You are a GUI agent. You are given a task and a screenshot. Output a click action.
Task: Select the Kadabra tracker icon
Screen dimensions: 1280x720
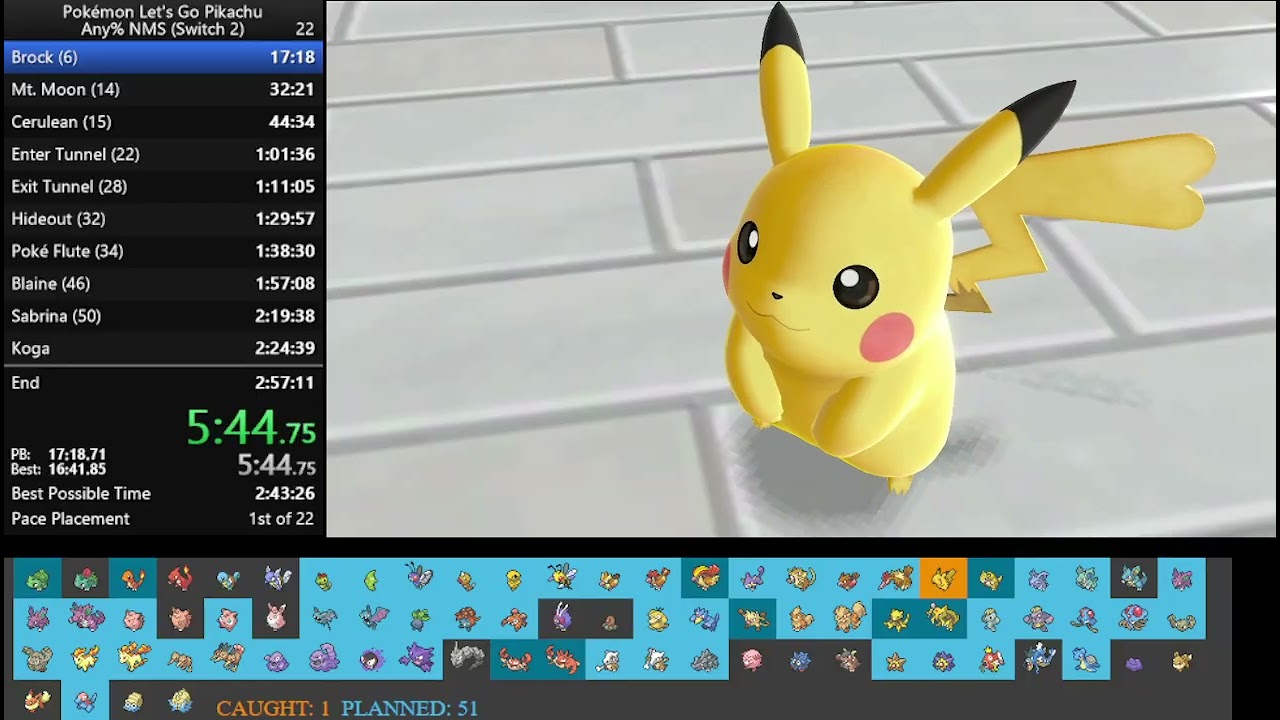pyautogui.click(x=943, y=619)
